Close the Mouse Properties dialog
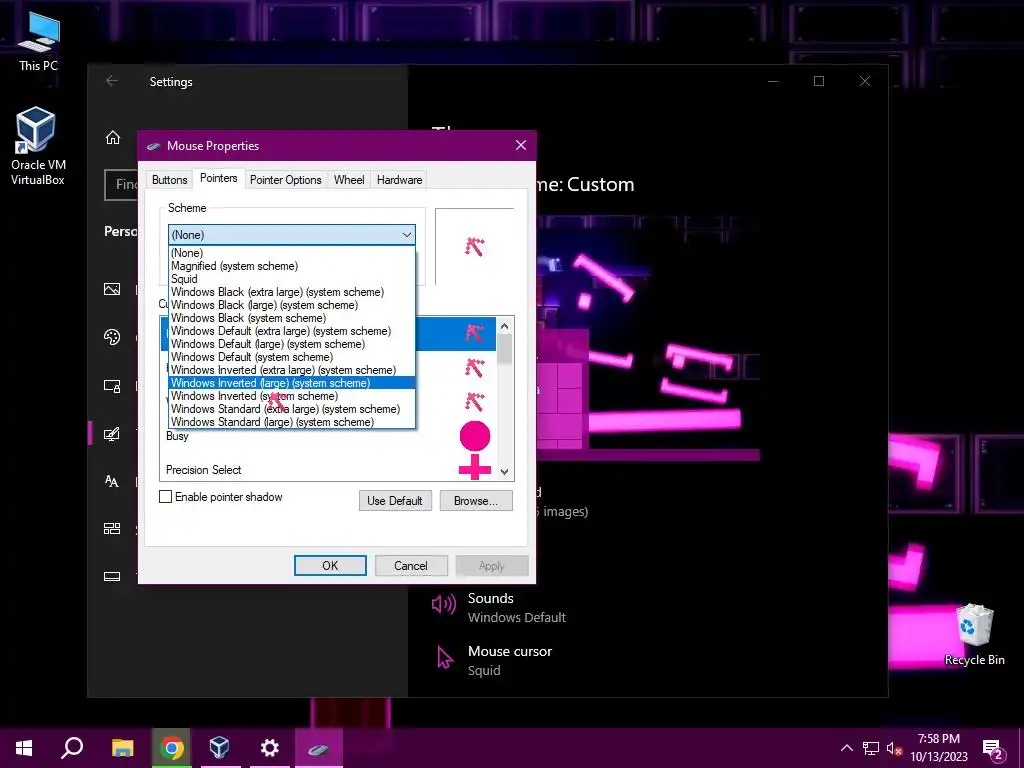This screenshot has width=1024, height=768. [x=520, y=145]
